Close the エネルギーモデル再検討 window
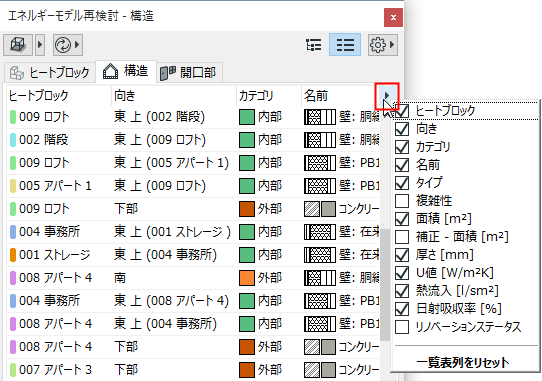Image resolution: width=542 pixels, height=381 pixels. 393,17
